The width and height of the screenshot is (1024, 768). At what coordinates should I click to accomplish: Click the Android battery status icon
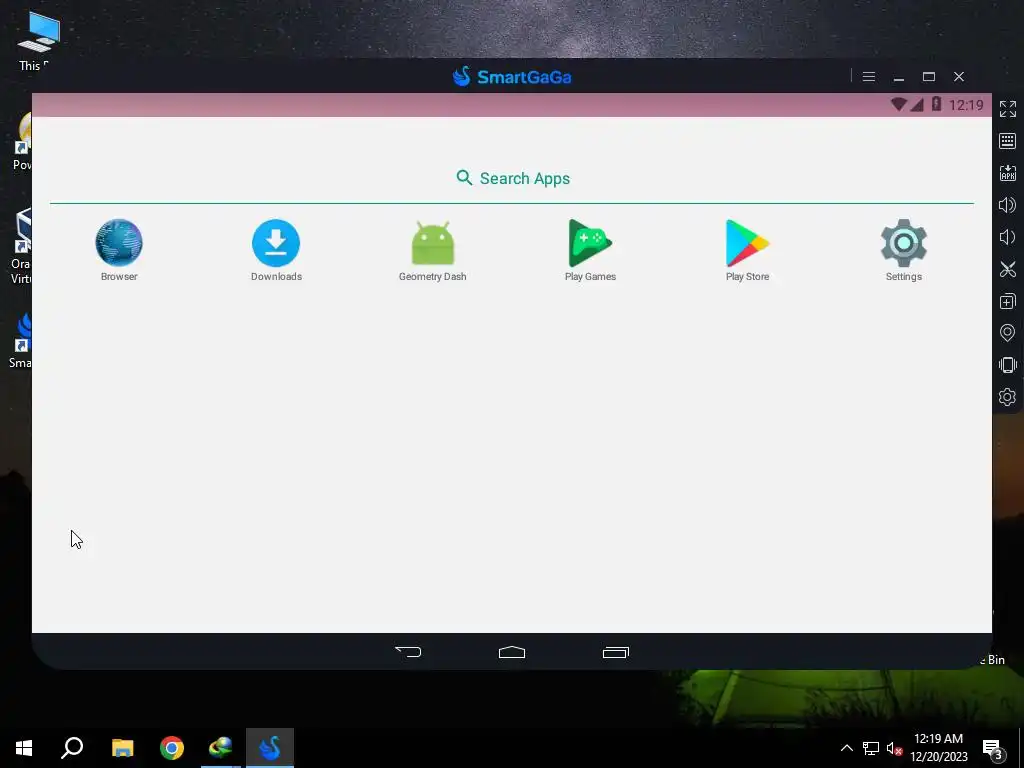(x=936, y=104)
